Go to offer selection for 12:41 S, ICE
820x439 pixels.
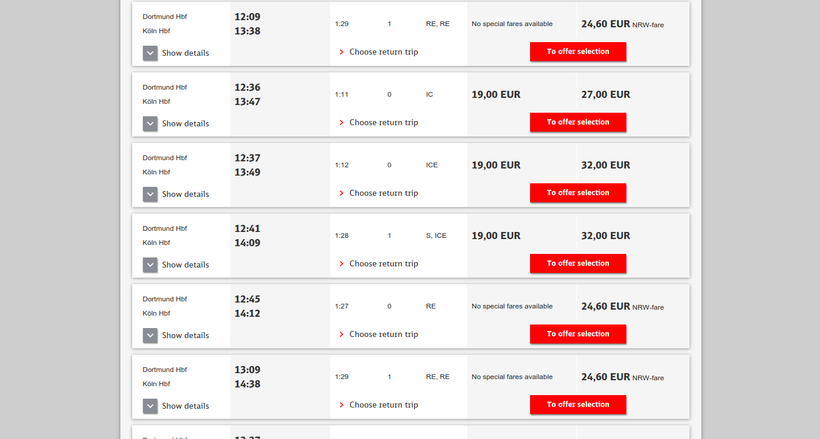click(578, 264)
